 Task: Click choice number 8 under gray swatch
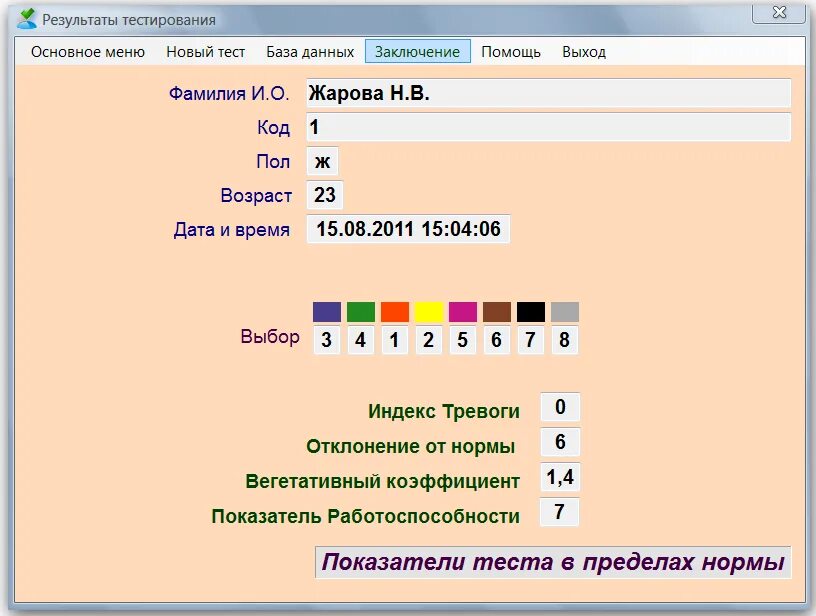click(565, 340)
